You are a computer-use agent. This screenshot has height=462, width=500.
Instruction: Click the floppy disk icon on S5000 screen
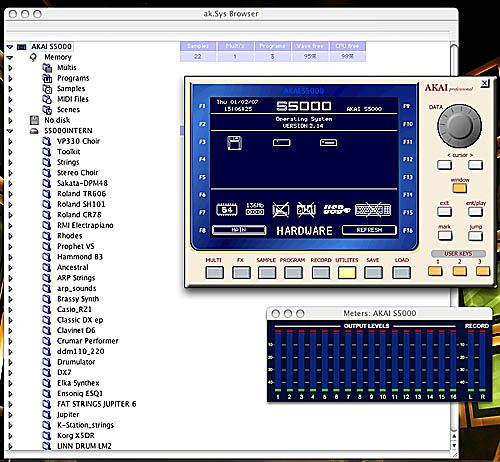234,143
